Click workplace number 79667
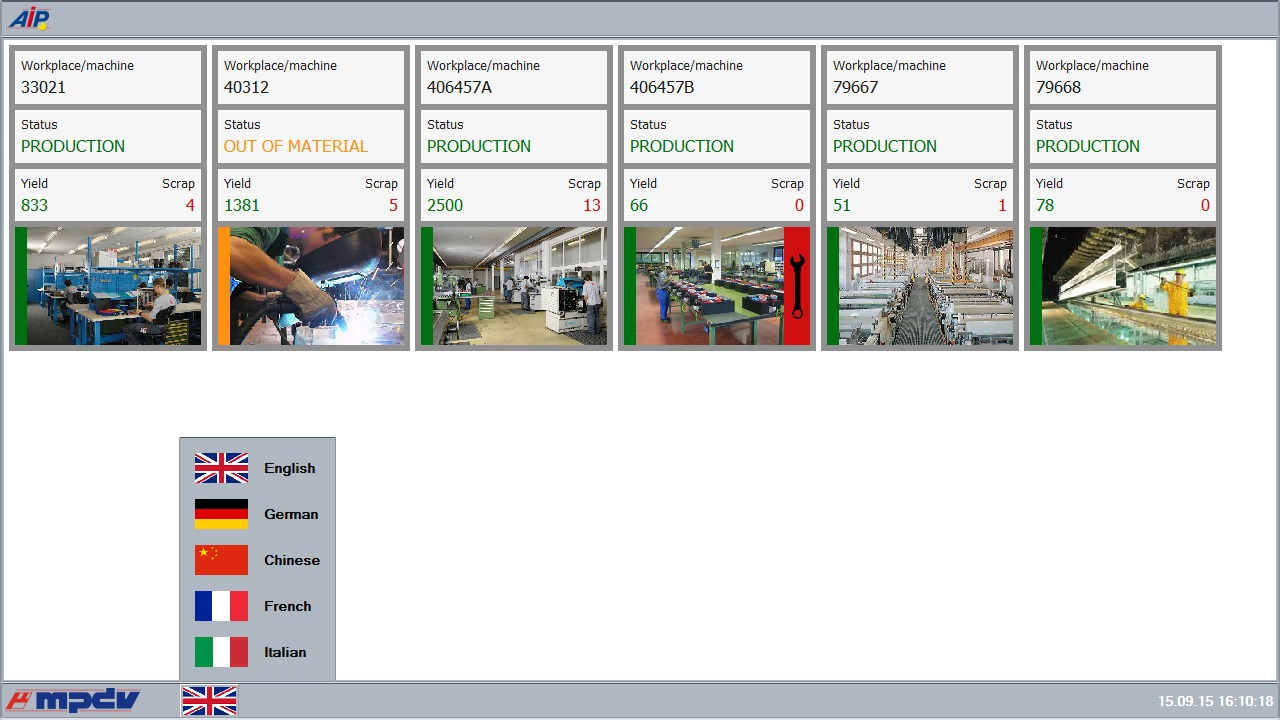 coord(855,87)
